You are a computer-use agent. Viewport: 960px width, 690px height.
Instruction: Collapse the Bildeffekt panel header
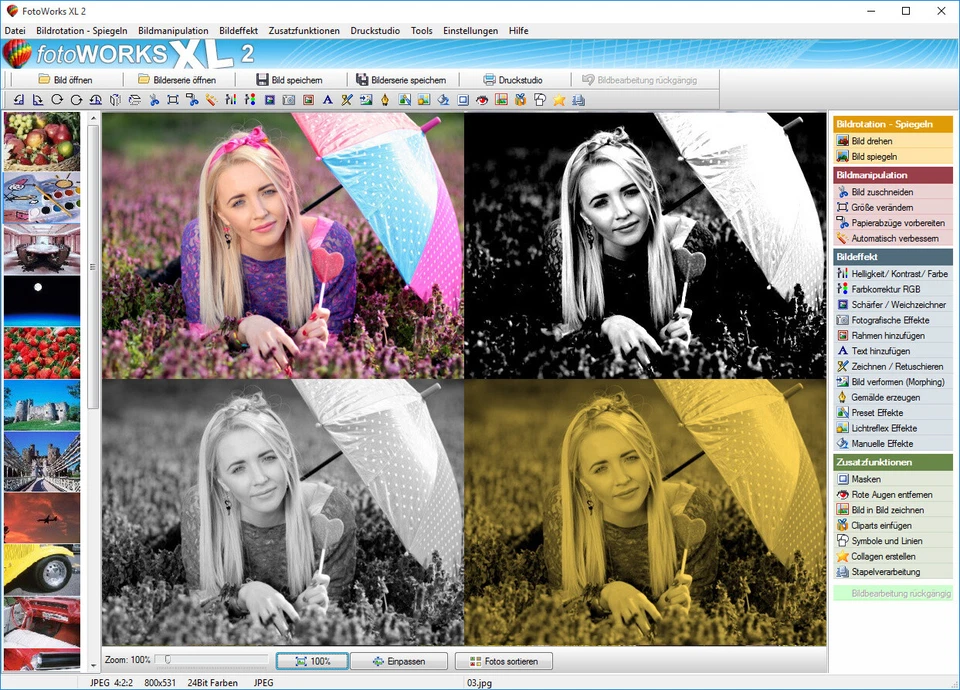[893, 256]
